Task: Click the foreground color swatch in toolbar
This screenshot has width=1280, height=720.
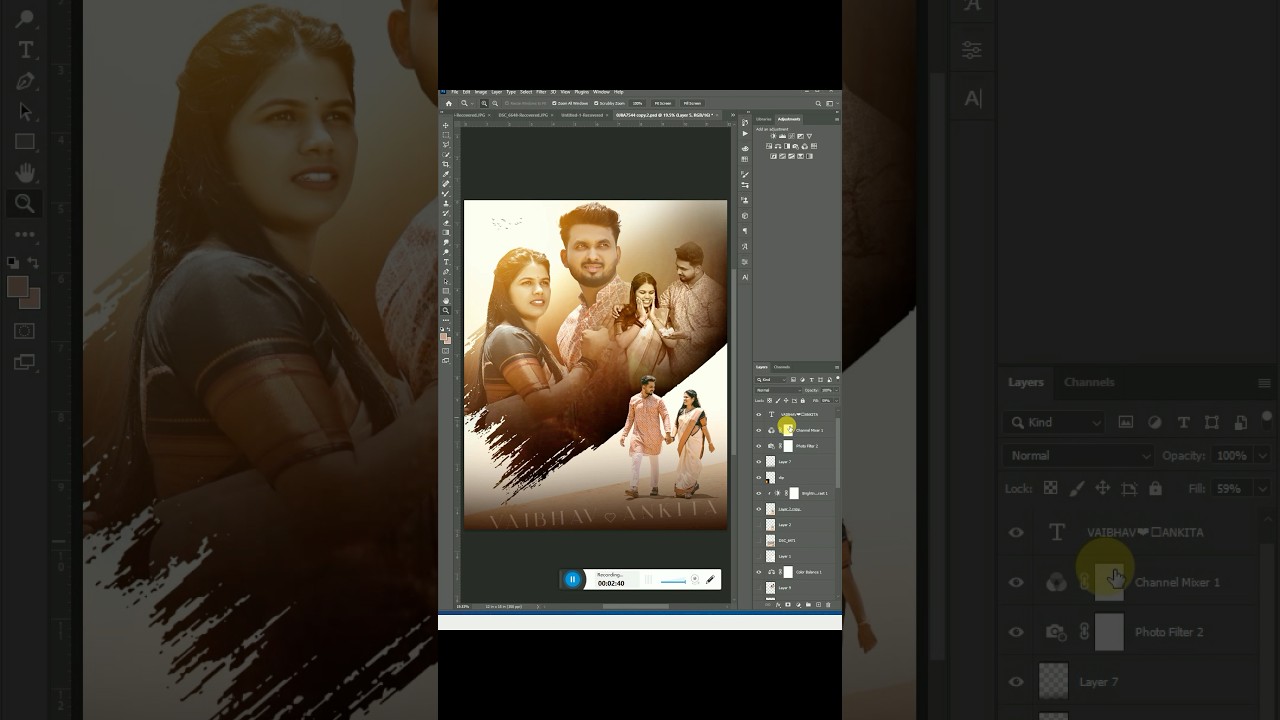Action: click(443, 337)
